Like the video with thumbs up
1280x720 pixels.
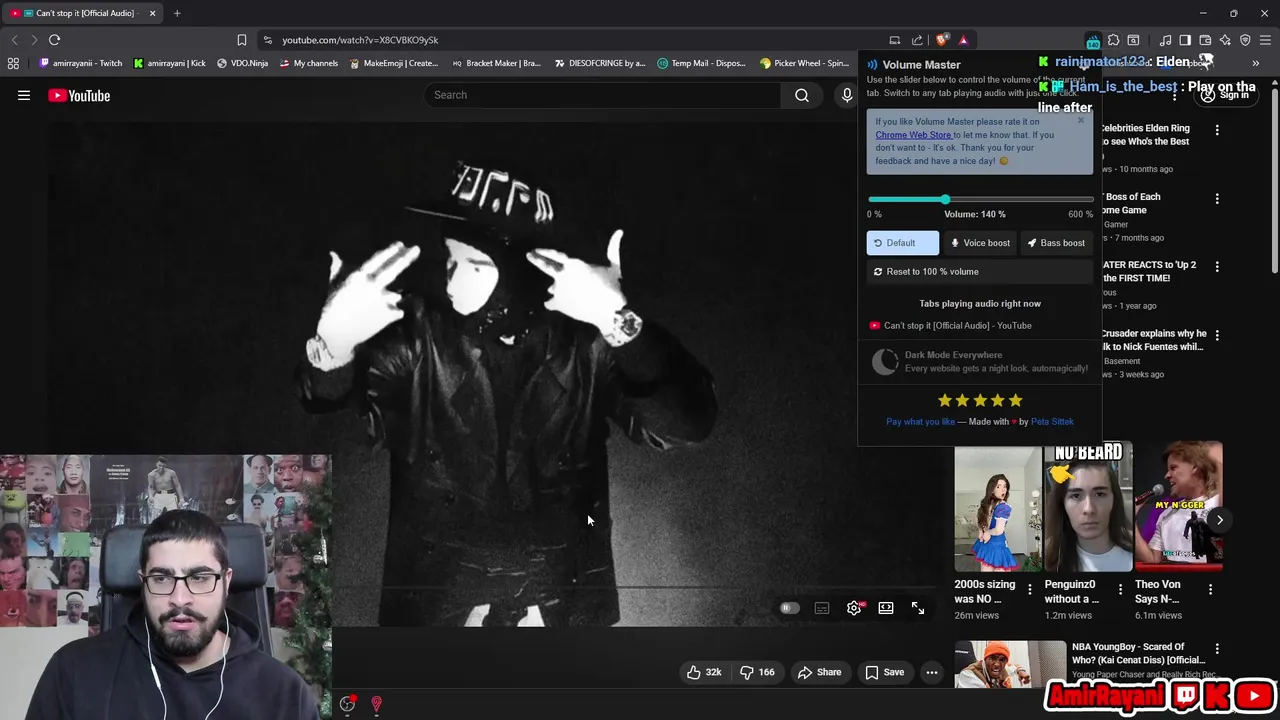coord(704,672)
